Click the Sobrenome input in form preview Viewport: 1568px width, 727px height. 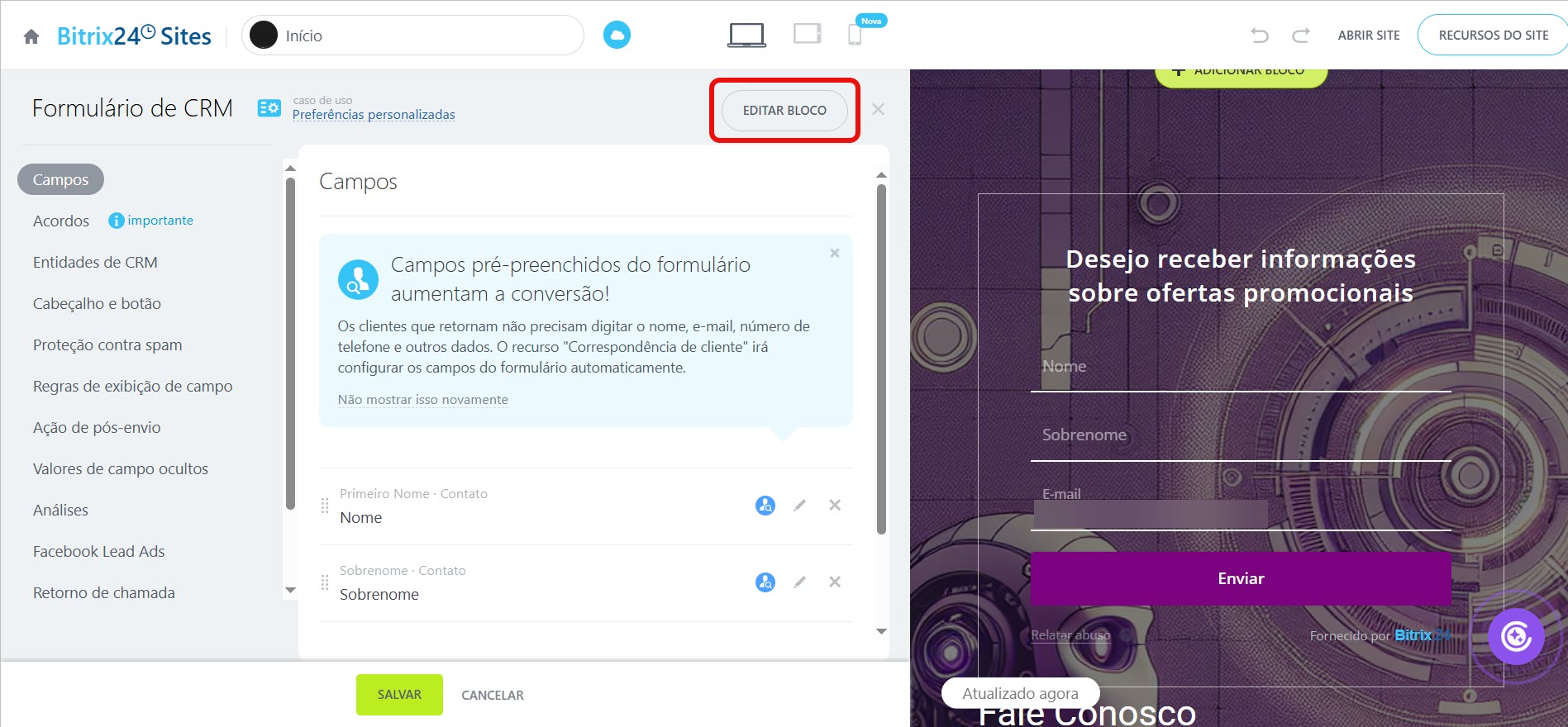[x=1240, y=435]
